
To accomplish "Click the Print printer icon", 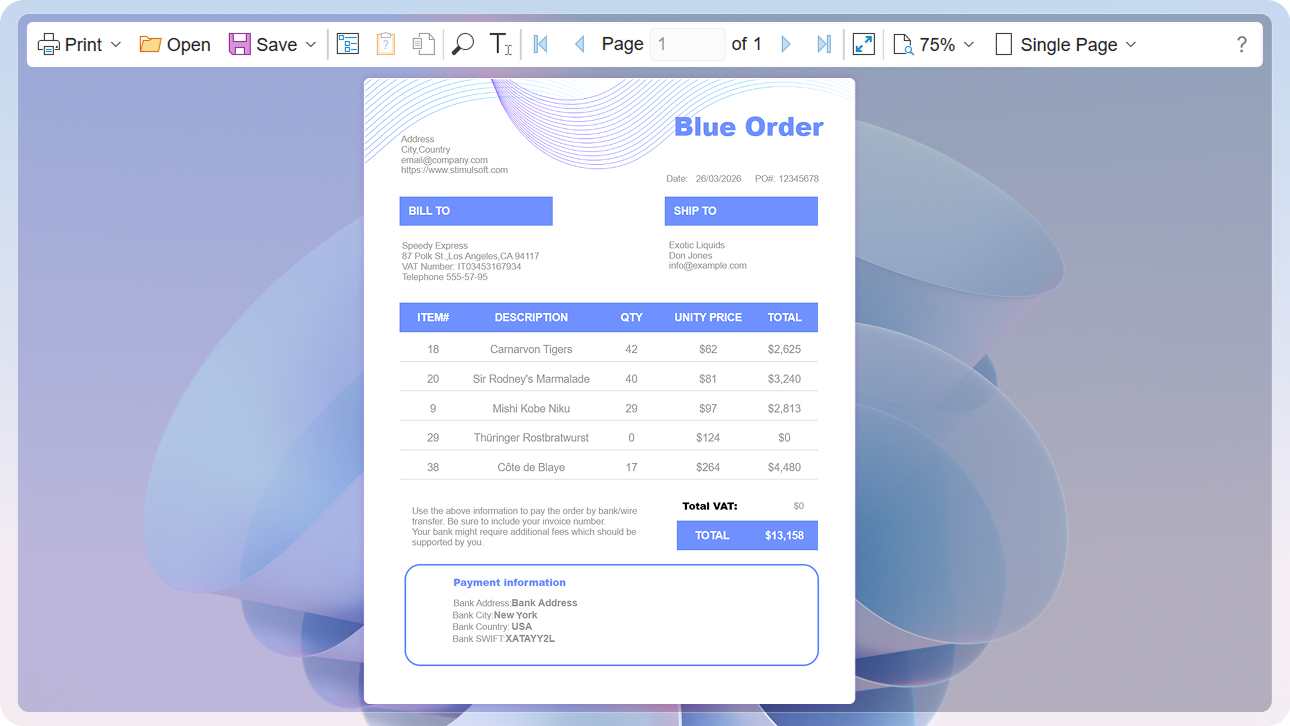I will point(47,44).
